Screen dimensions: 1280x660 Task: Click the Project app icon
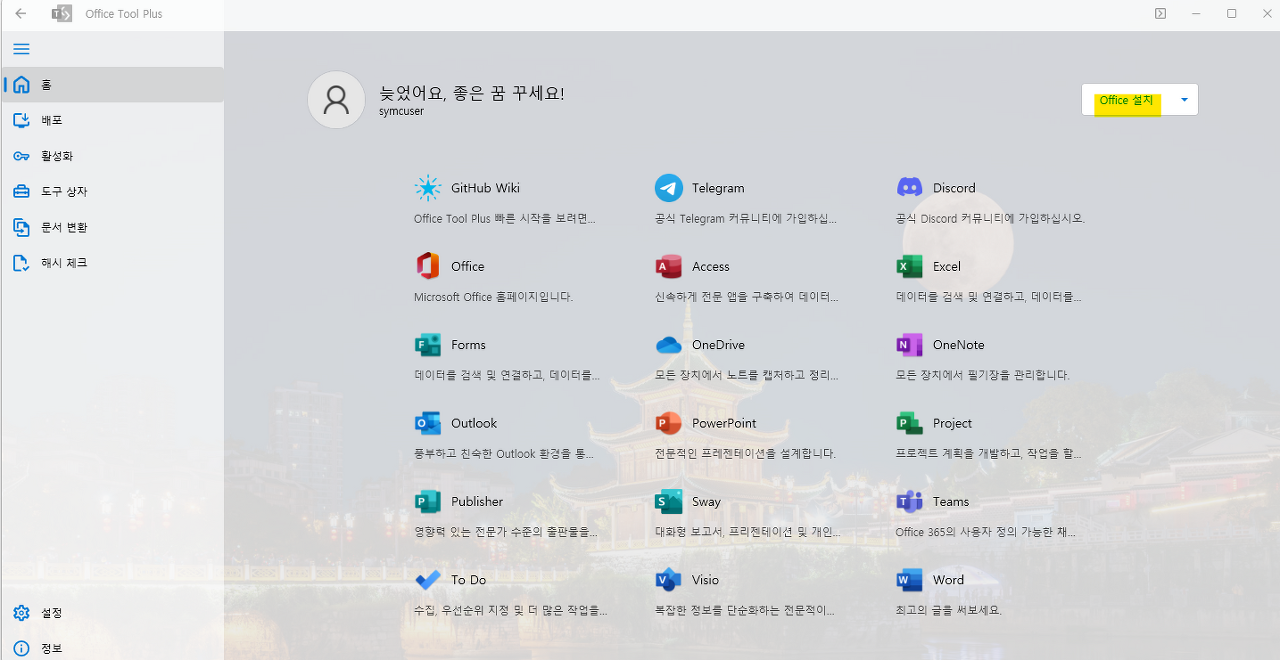[909, 423]
